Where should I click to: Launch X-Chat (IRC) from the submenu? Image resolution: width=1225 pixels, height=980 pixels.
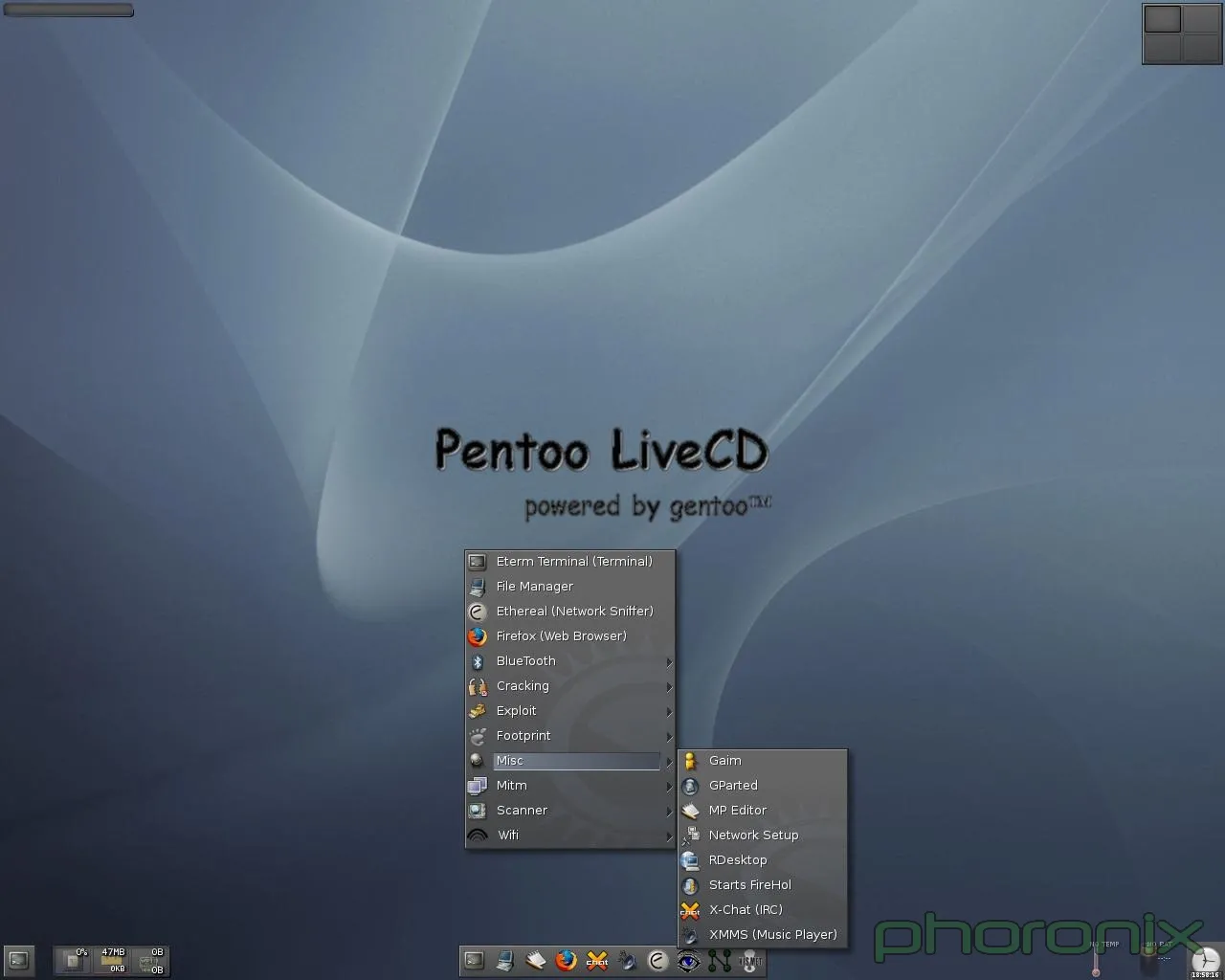(763, 910)
